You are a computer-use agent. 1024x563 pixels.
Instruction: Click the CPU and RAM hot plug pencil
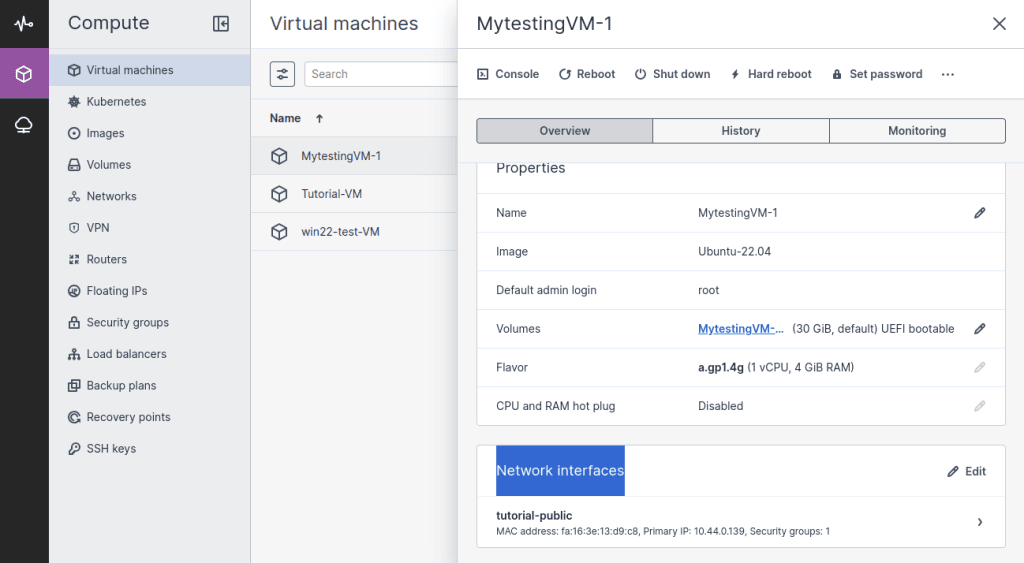980,406
